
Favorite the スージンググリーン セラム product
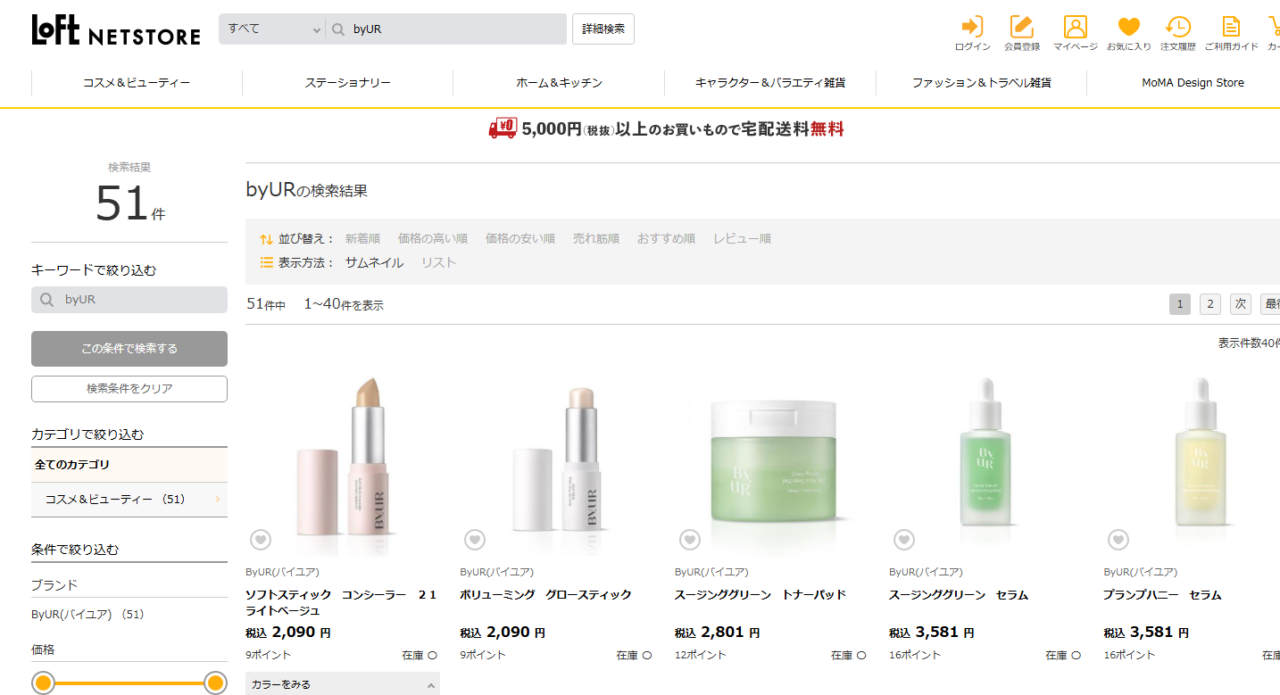(x=904, y=540)
